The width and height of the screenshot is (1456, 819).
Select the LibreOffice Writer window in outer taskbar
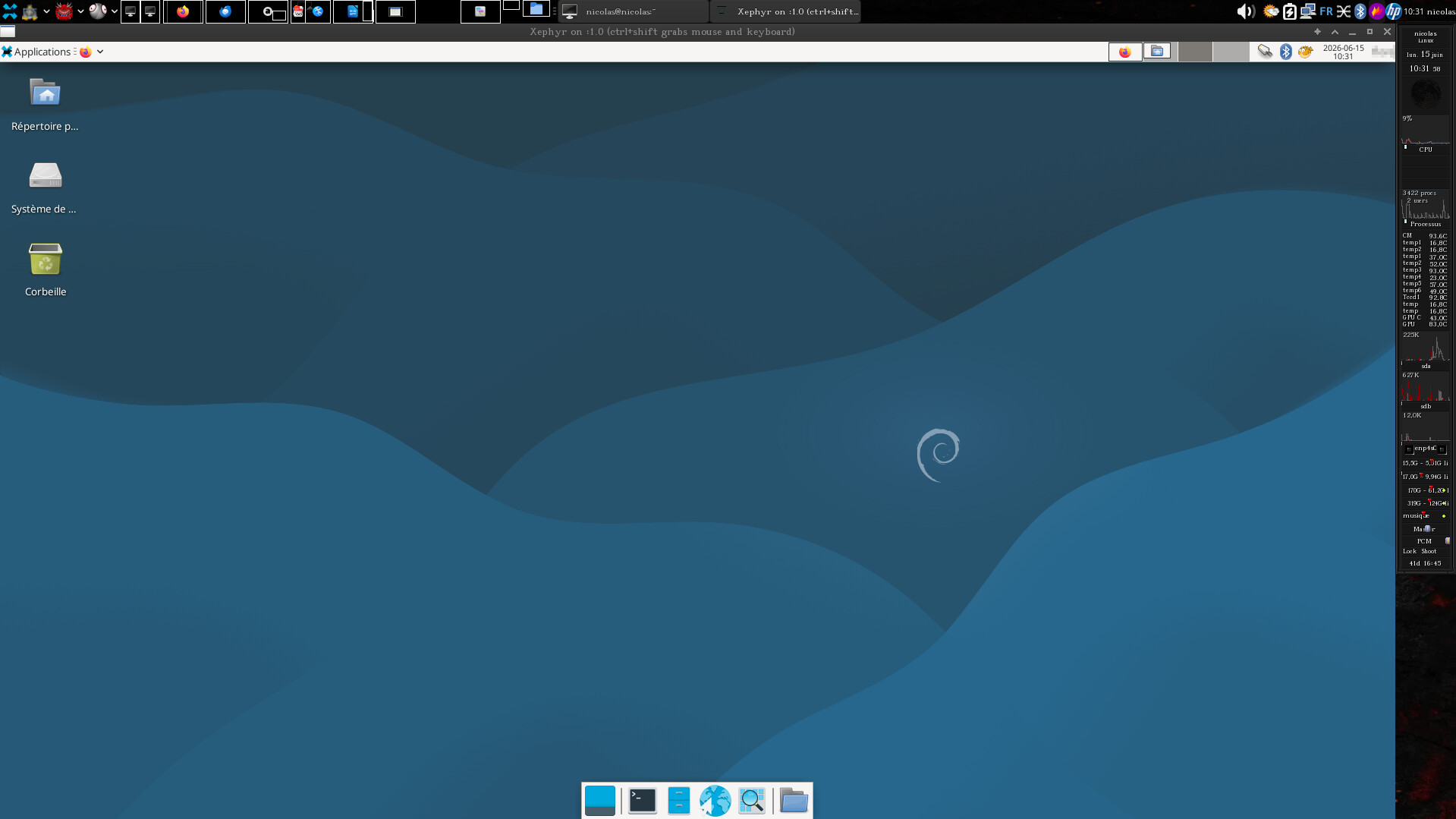point(353,11)
